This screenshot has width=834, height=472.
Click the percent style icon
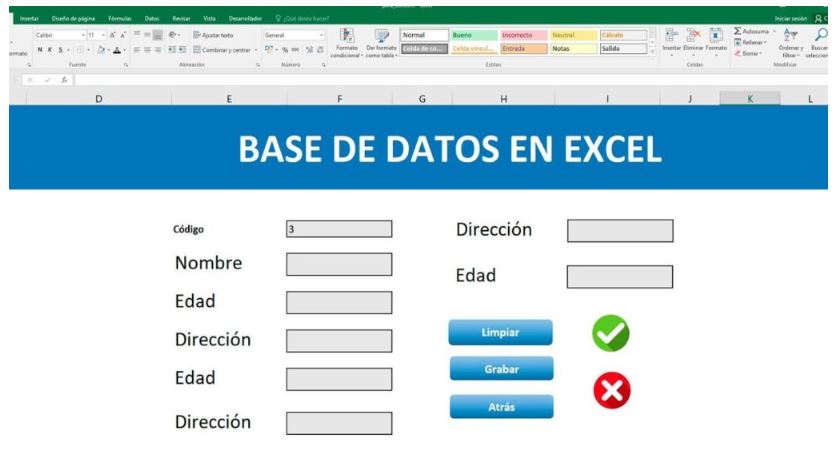coord(285,49)
